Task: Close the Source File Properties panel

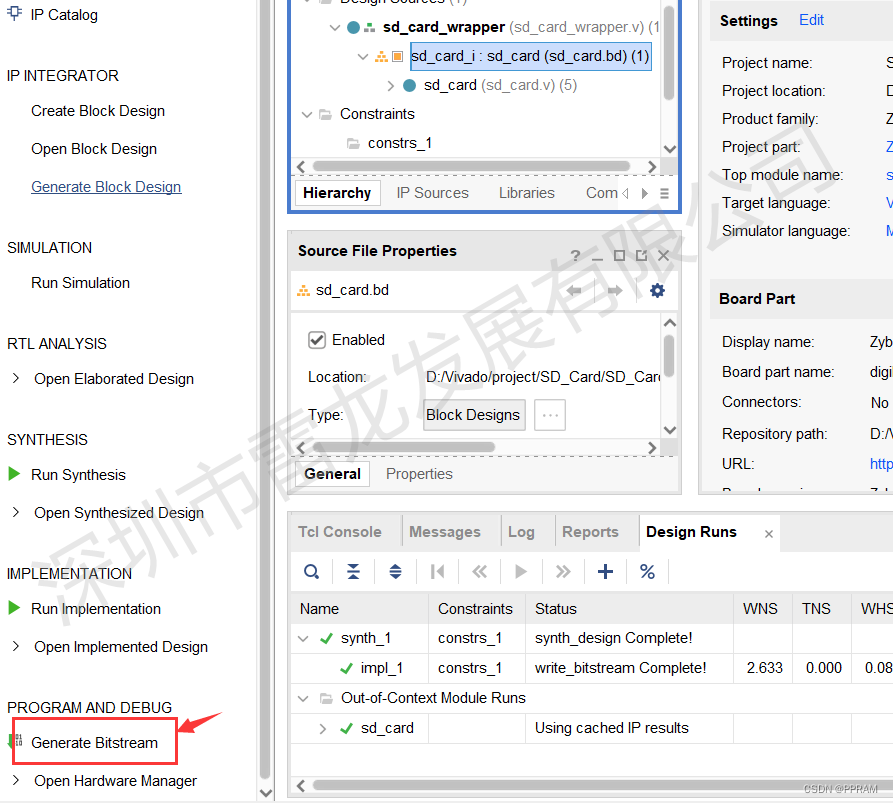Action: click(663, 256)
